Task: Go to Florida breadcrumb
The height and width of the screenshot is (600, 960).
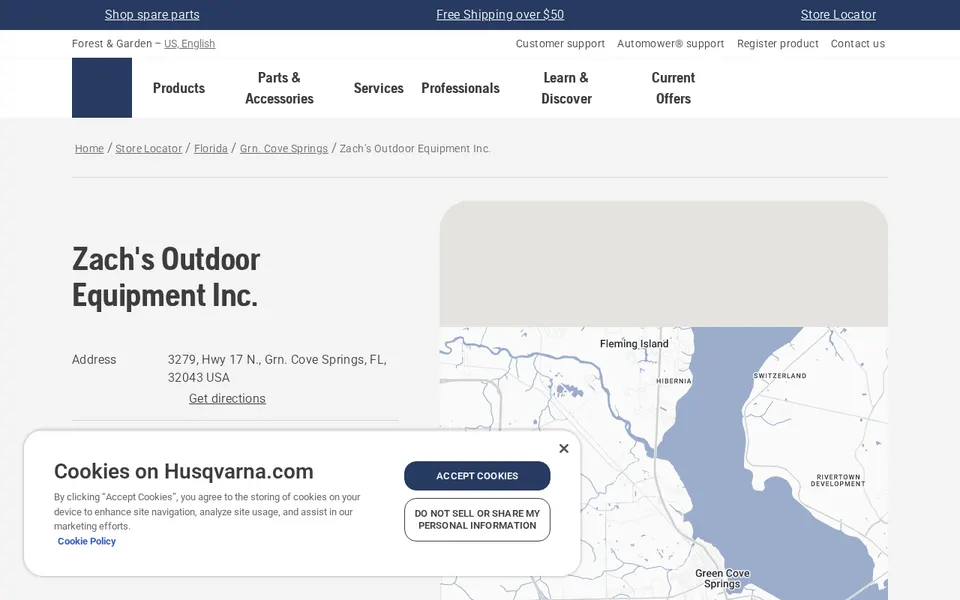Action: [211, 148]
